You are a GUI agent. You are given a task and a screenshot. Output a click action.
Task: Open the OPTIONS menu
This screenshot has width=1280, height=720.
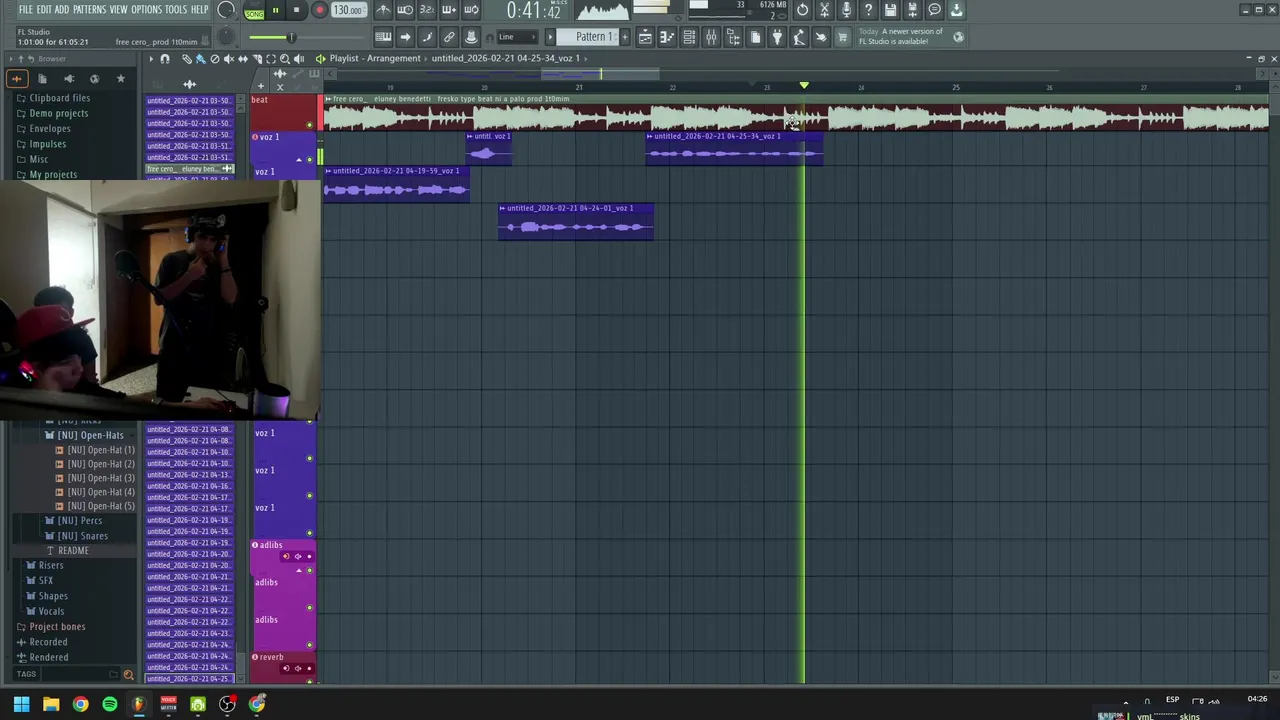pyautogui.click(x=146, y=9)
